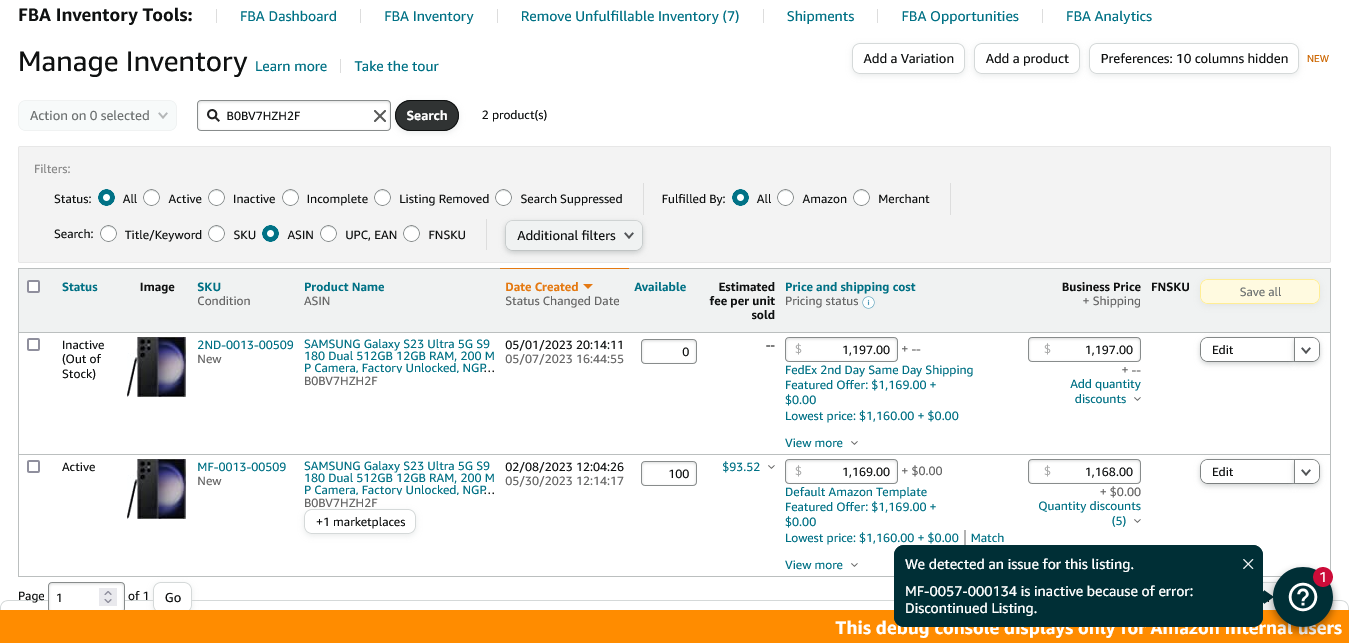This screenshot has height=643, width=1349.
Task: Open FBA Inventory tab
Action: [429, 16]
